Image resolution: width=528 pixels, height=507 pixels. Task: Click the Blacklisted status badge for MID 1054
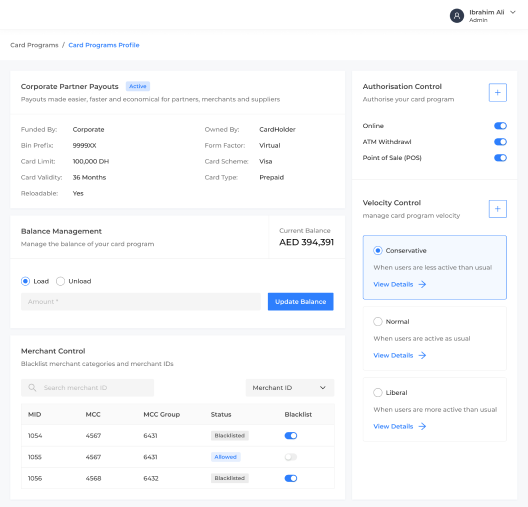pos(230,436)
